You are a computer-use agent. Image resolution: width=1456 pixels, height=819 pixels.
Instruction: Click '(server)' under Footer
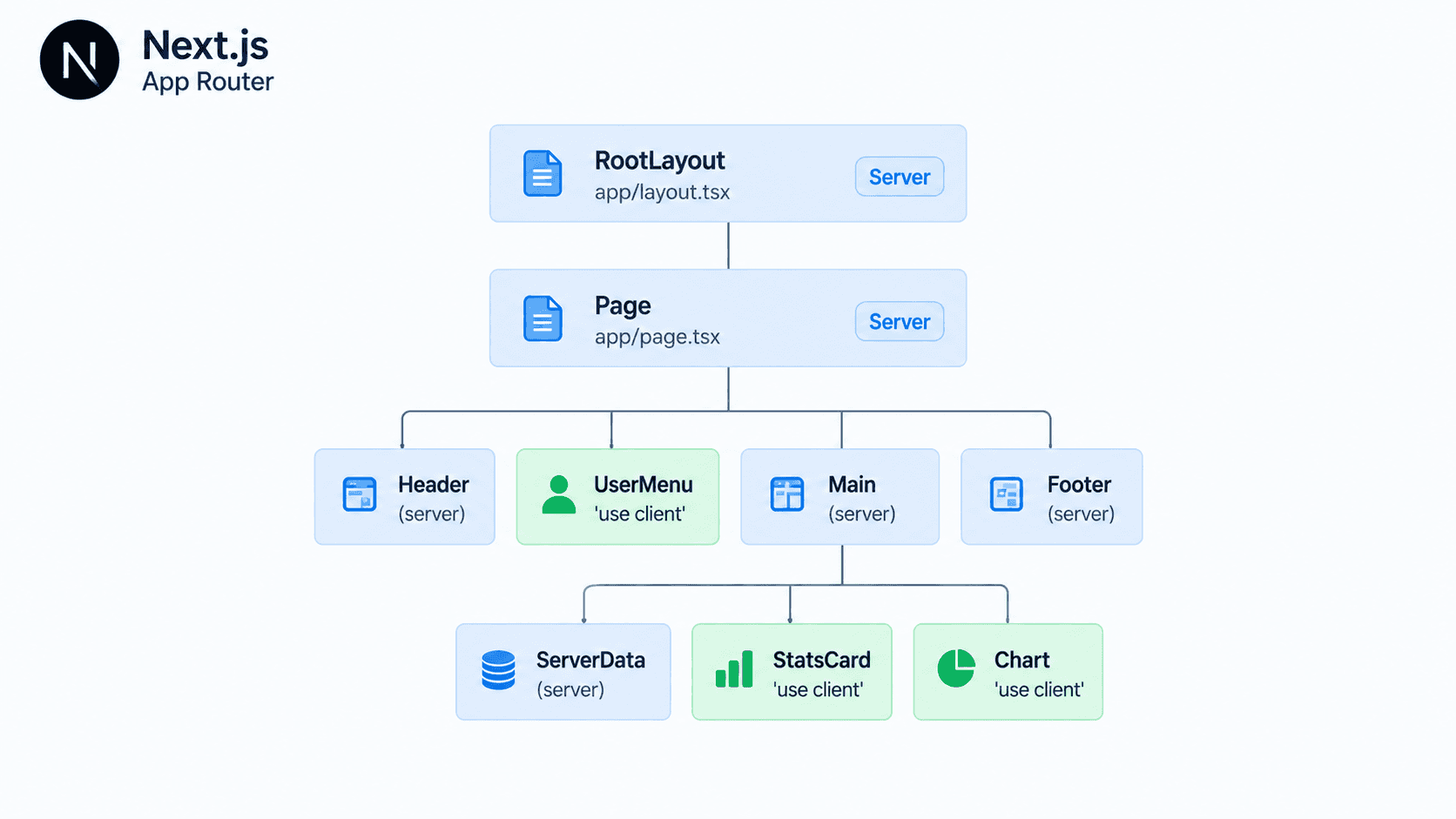pos(1082,514)
